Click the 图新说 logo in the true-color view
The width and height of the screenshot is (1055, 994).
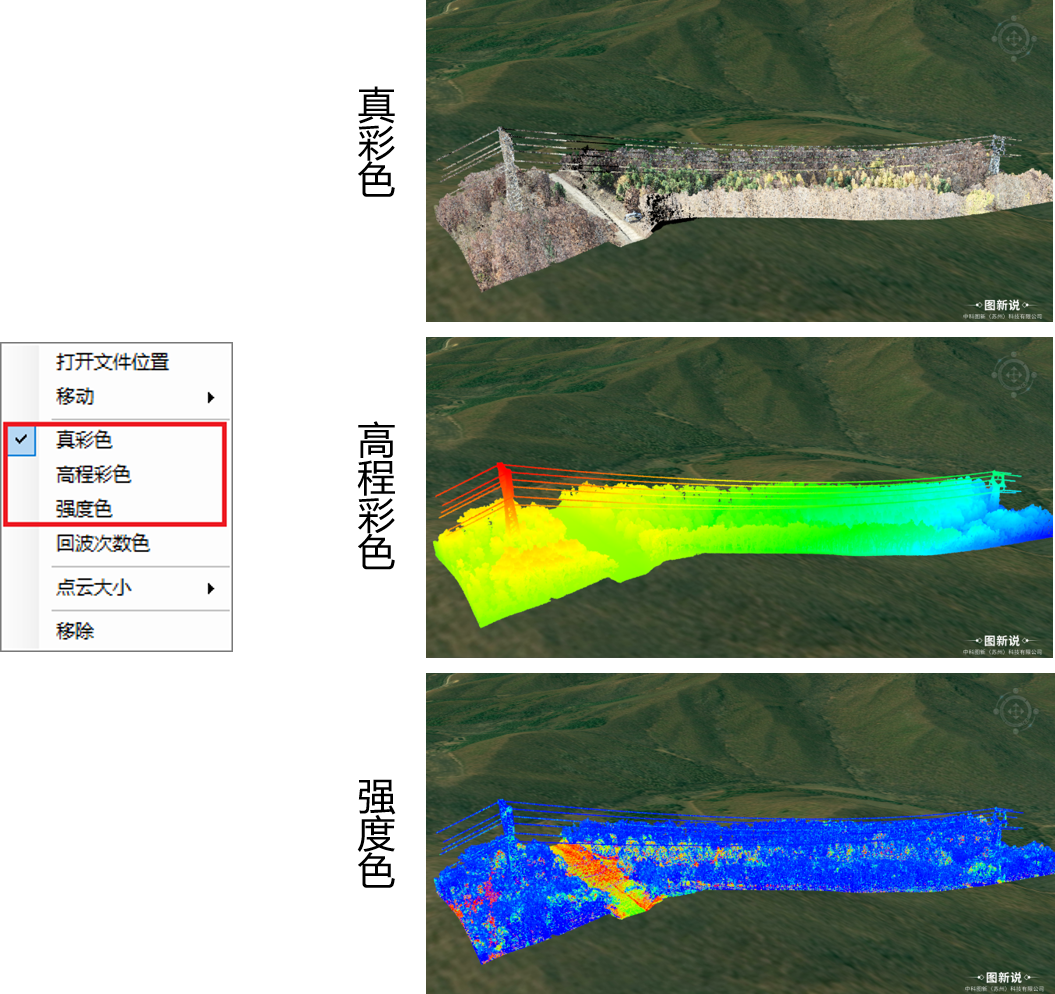coord(1002,304)
